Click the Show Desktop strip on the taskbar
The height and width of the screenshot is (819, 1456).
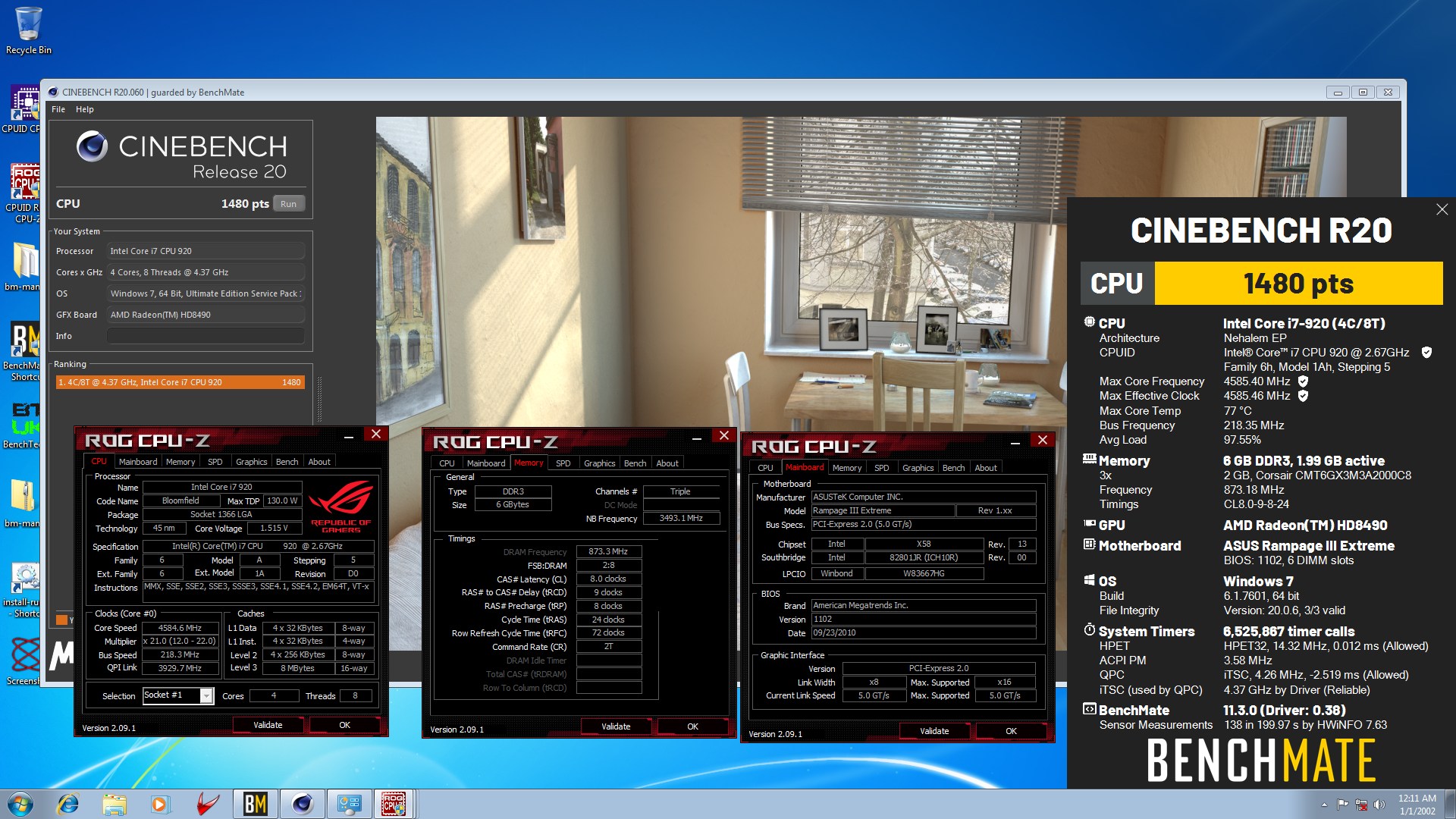point(1450,804)
